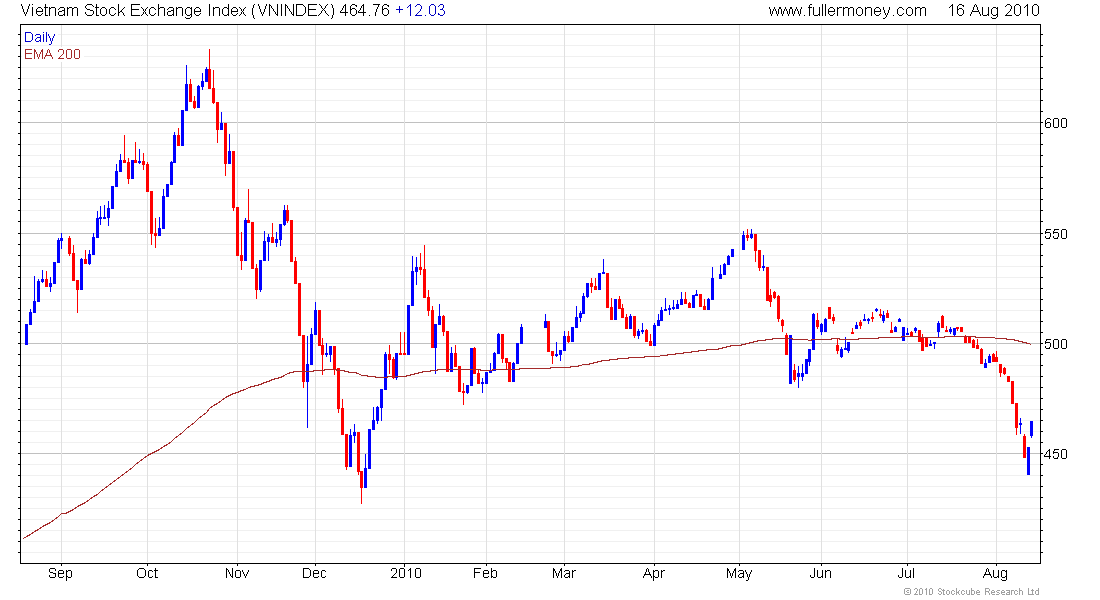The width and height of the screenshot is (1100, 600).
Task: Click the 600 price axis label
Action: (1056, 123)
